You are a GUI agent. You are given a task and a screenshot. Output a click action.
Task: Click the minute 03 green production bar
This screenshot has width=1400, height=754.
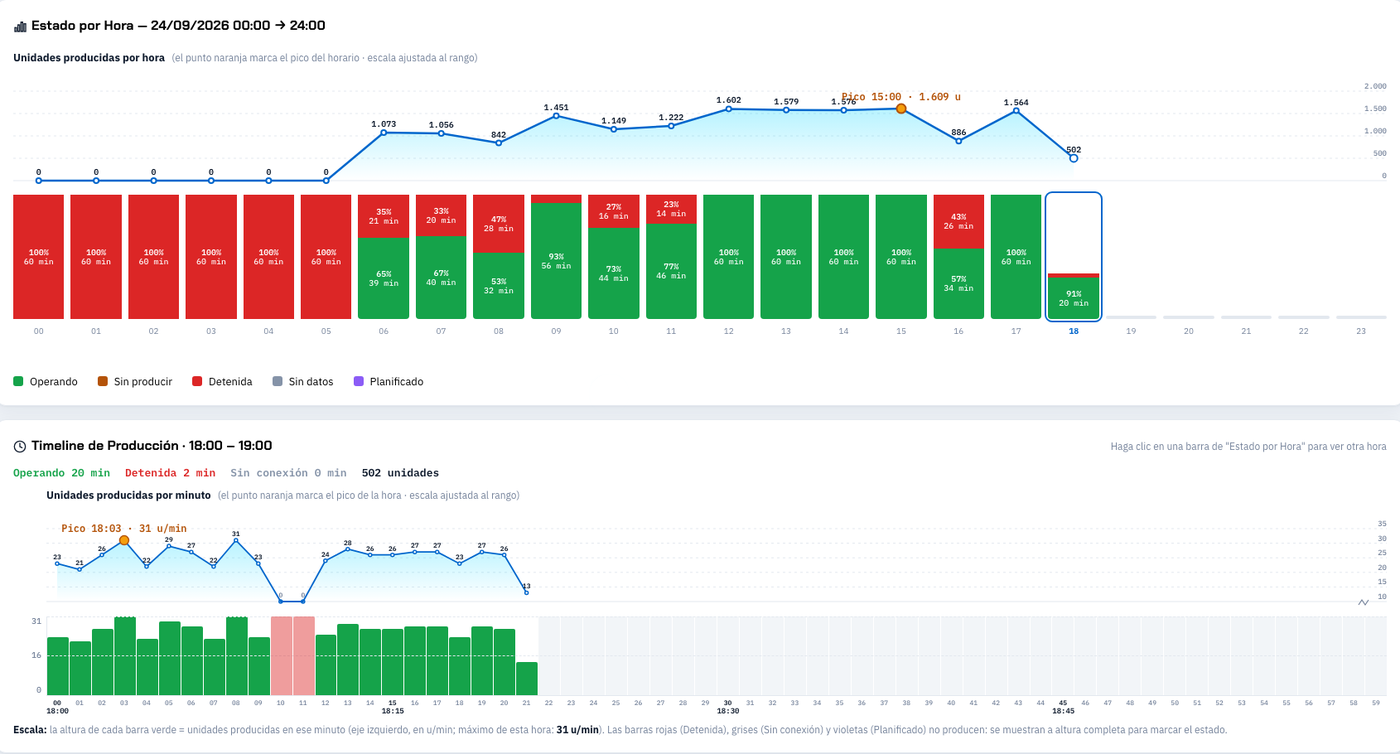(x=125, y=656)
